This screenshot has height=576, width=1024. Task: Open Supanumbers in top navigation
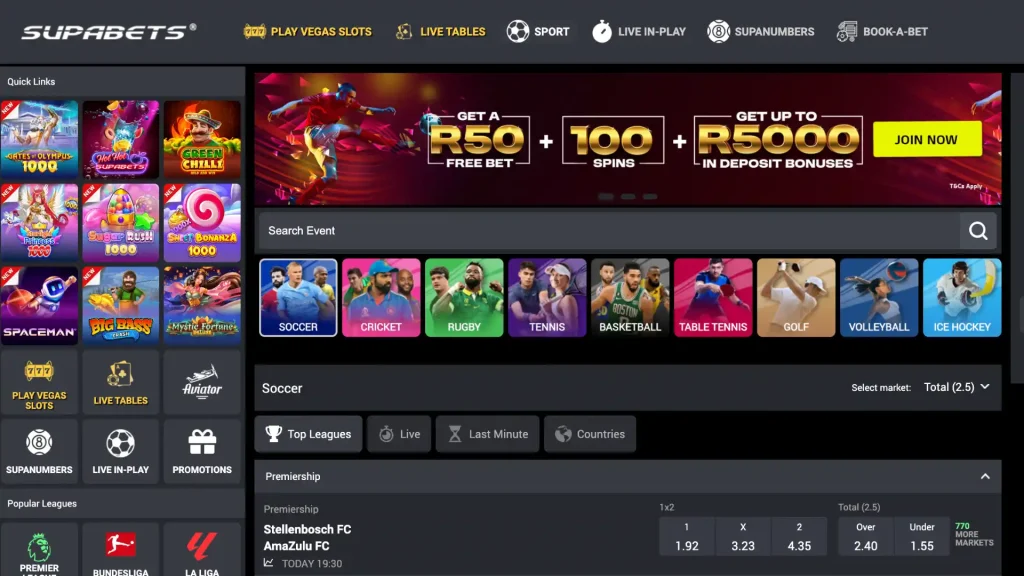click(x=761, y=31)
